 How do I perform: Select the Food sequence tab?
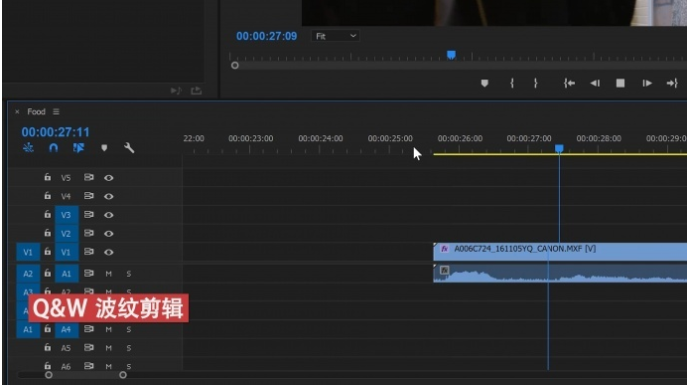click(37, 112)
